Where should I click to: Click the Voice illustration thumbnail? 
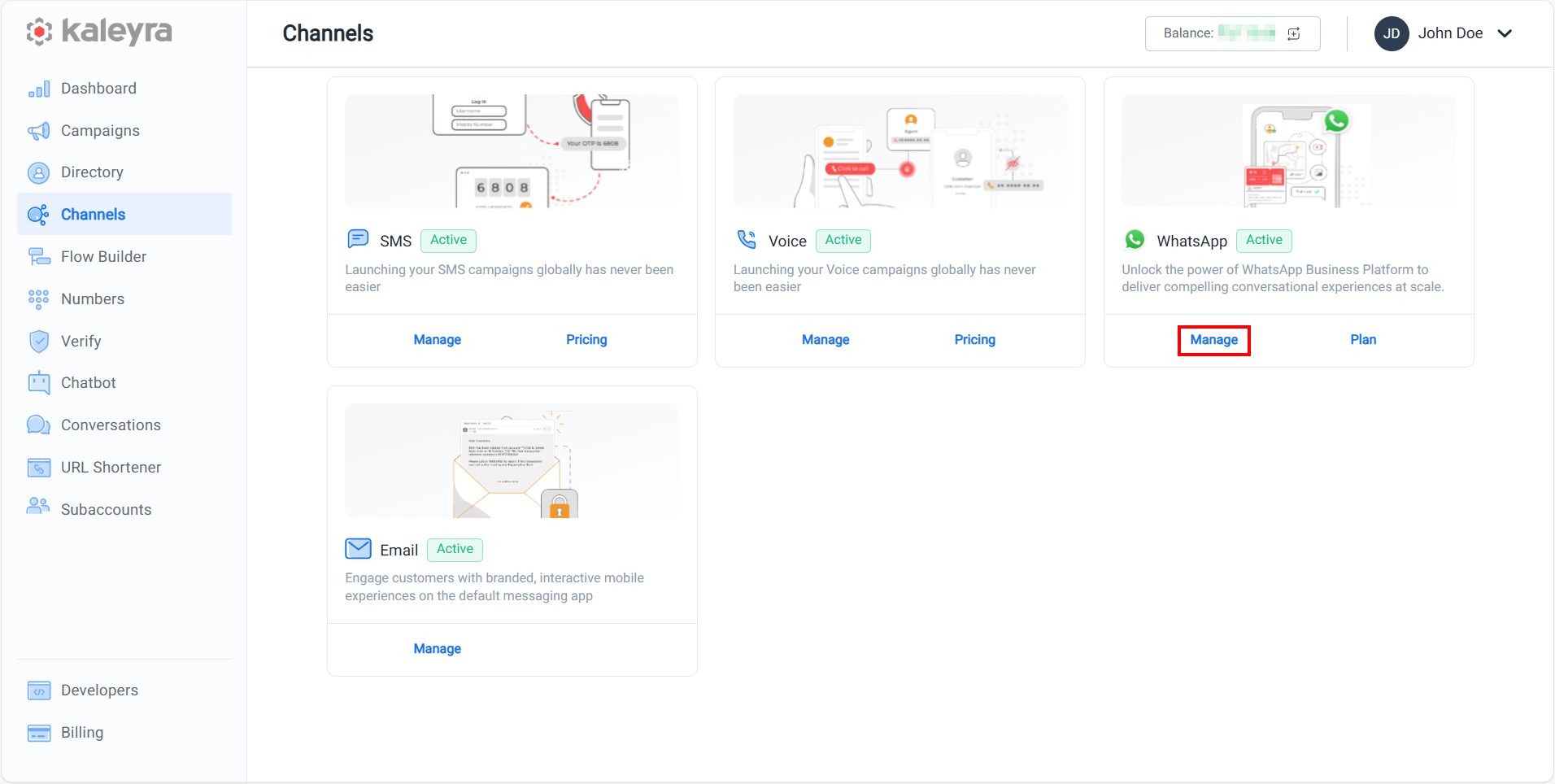tap(900, 151)
